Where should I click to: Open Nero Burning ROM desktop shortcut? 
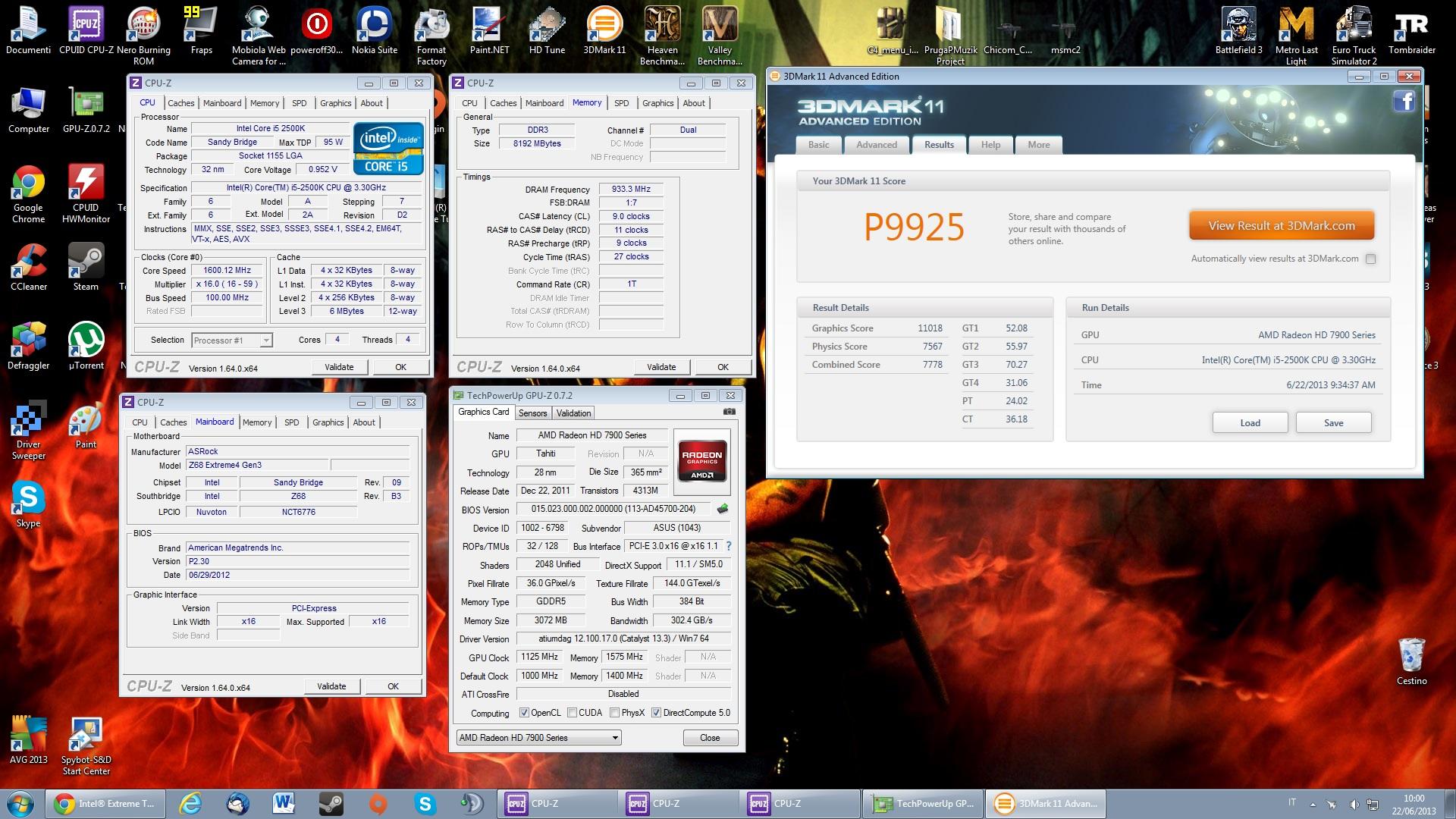tap(143, 36)
